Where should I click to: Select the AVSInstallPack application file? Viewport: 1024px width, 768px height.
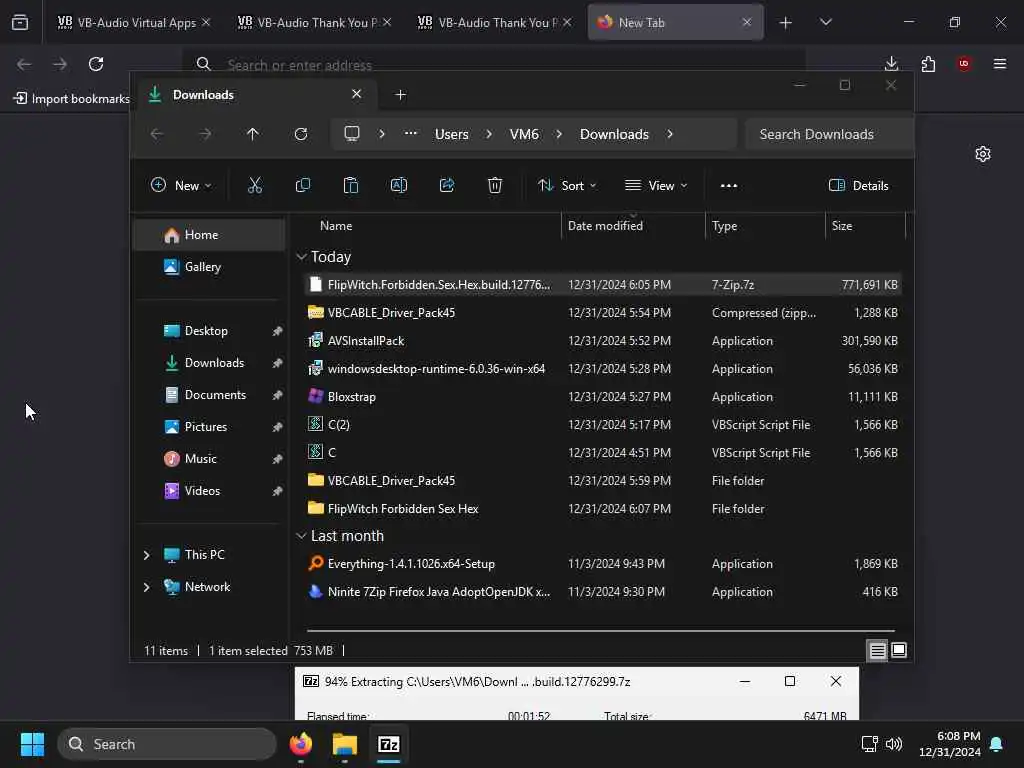point(602,341)
